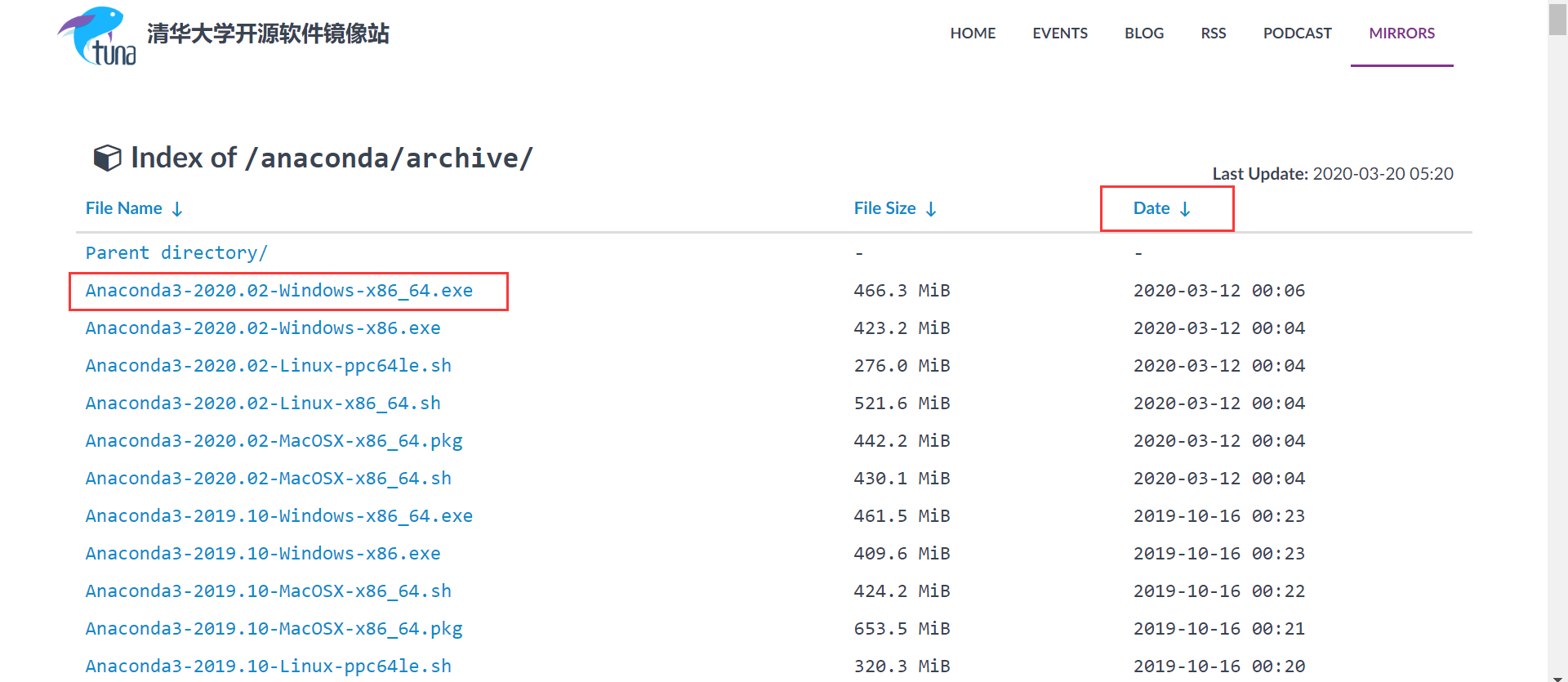Download Anaconda3-2020.02-Linux-x86_64.sh
The width and height of the screenshot is (1568, 682).
pos(263,403)
